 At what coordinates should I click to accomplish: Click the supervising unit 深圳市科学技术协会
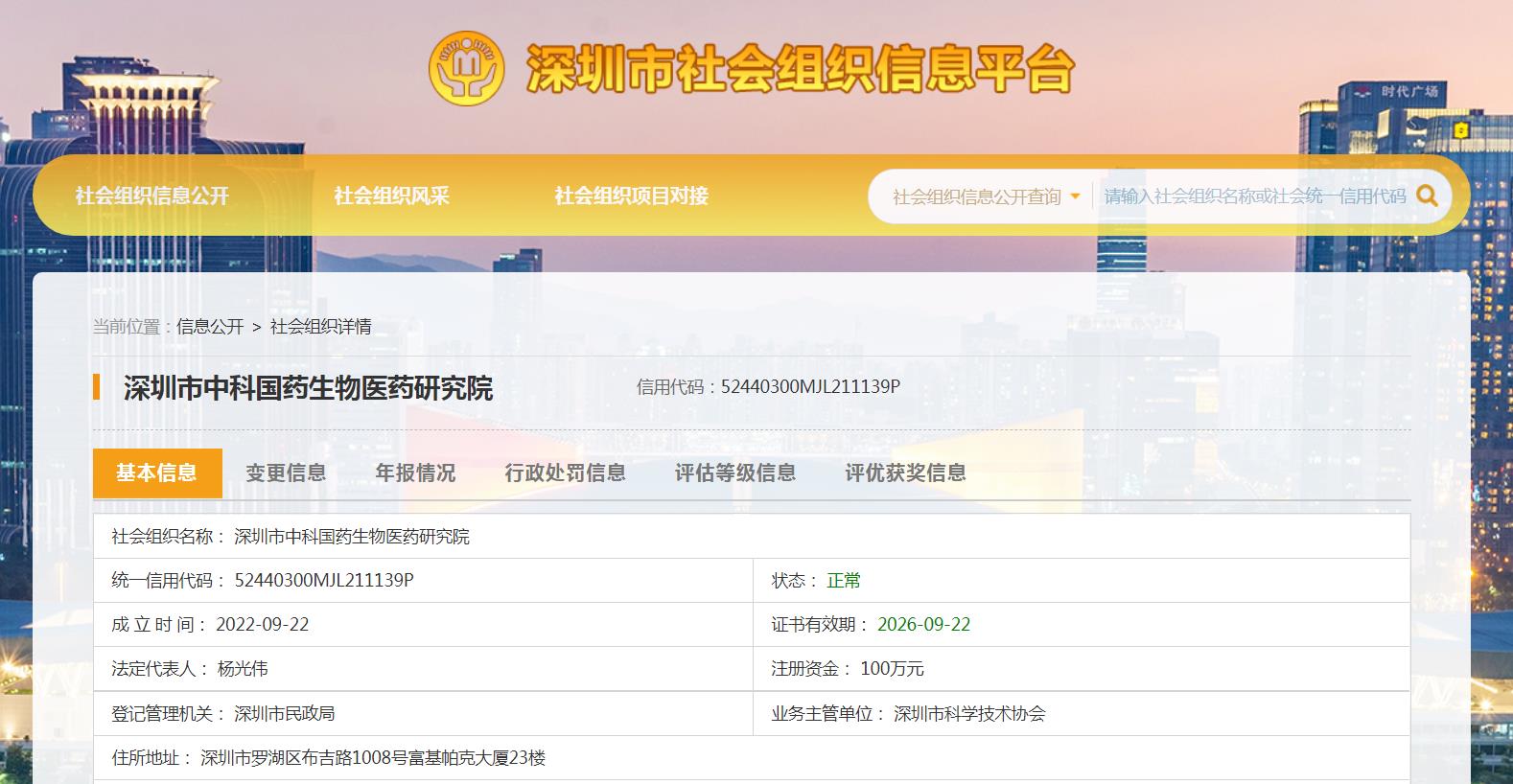tap(969, 714)
